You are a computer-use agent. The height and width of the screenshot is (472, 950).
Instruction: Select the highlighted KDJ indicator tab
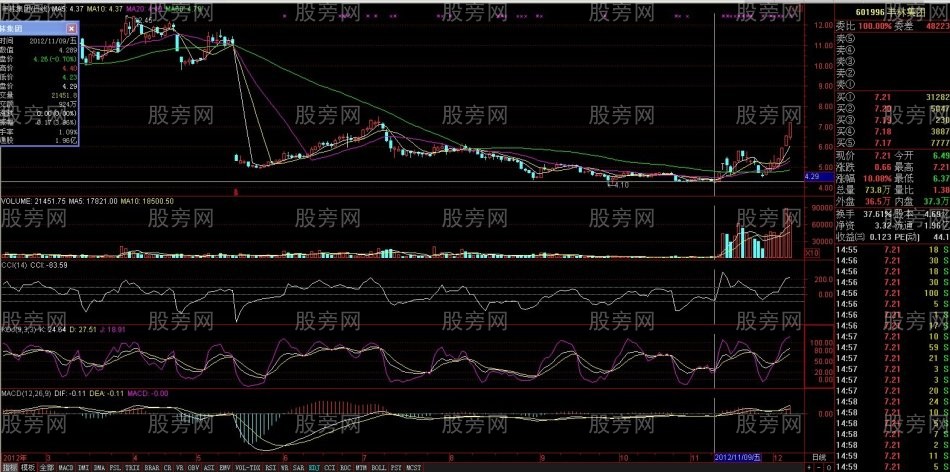tap(314, 468)
